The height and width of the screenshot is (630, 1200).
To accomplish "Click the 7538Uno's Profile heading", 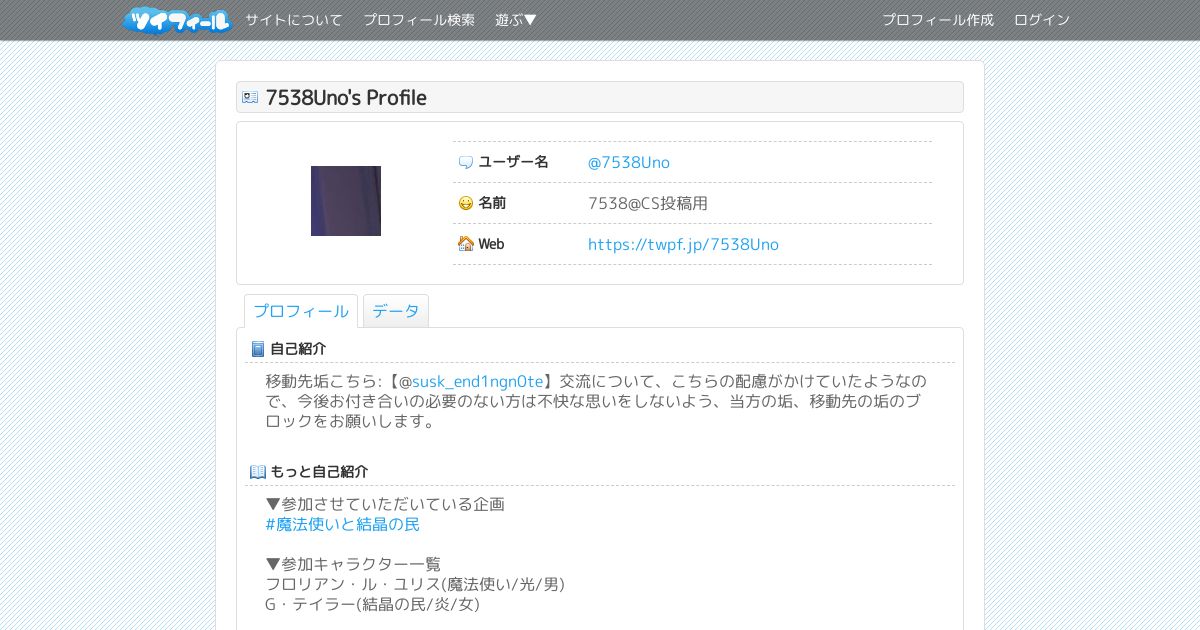I will [346, 97].
